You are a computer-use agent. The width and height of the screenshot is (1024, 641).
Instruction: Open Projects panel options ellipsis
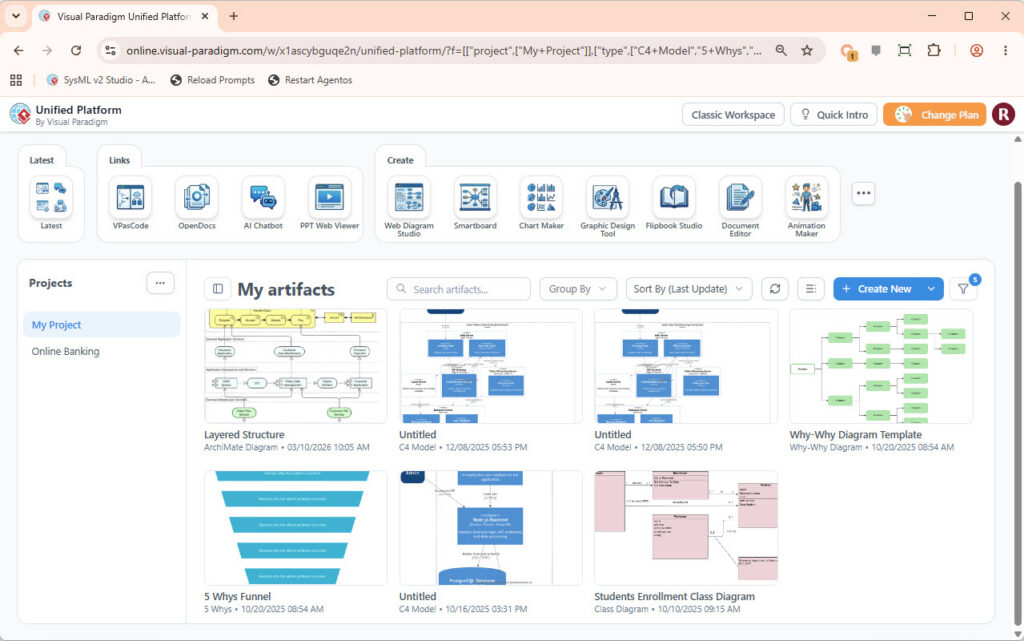(160, 283)
